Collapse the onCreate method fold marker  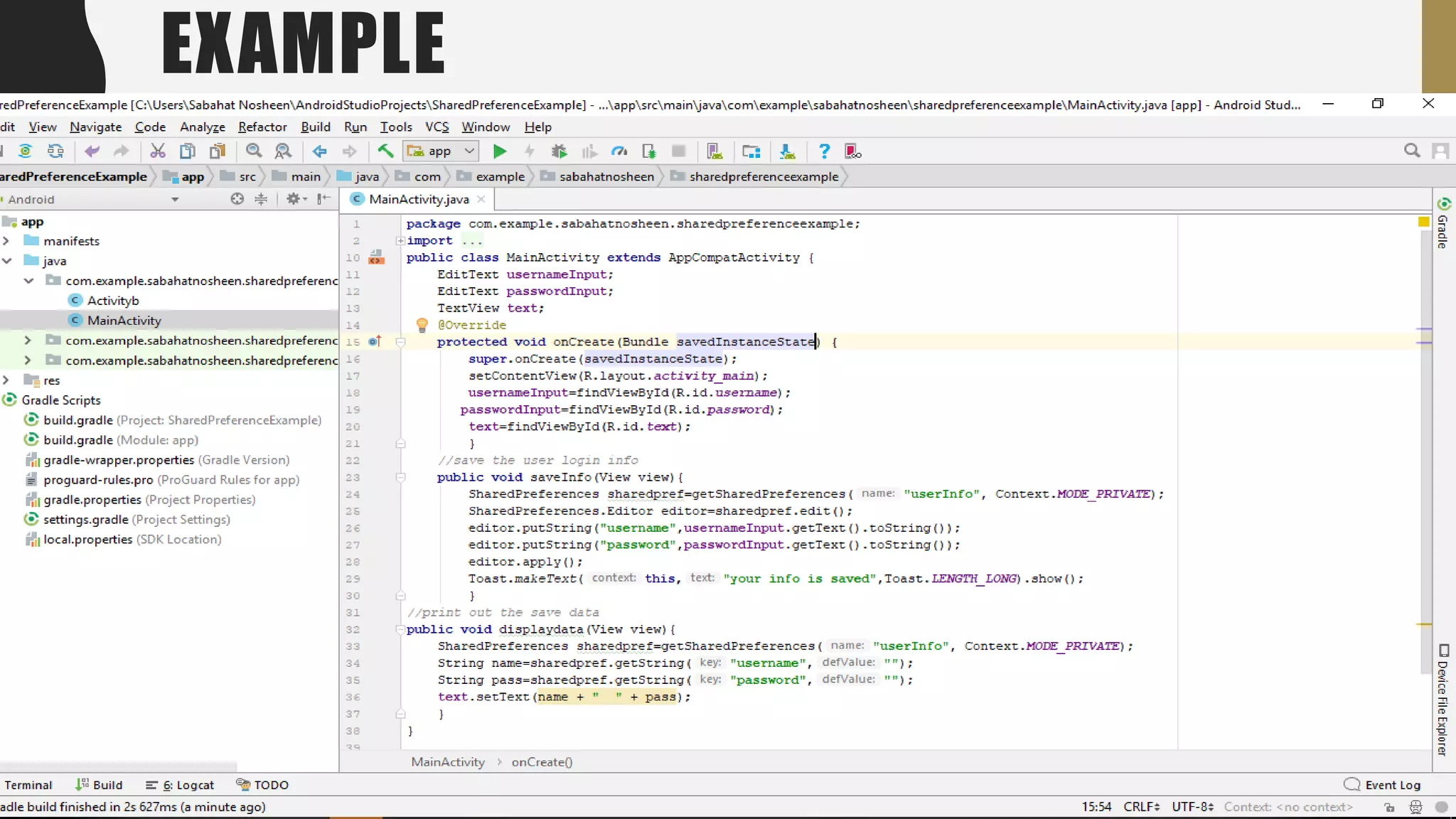[x=400, y=342]
